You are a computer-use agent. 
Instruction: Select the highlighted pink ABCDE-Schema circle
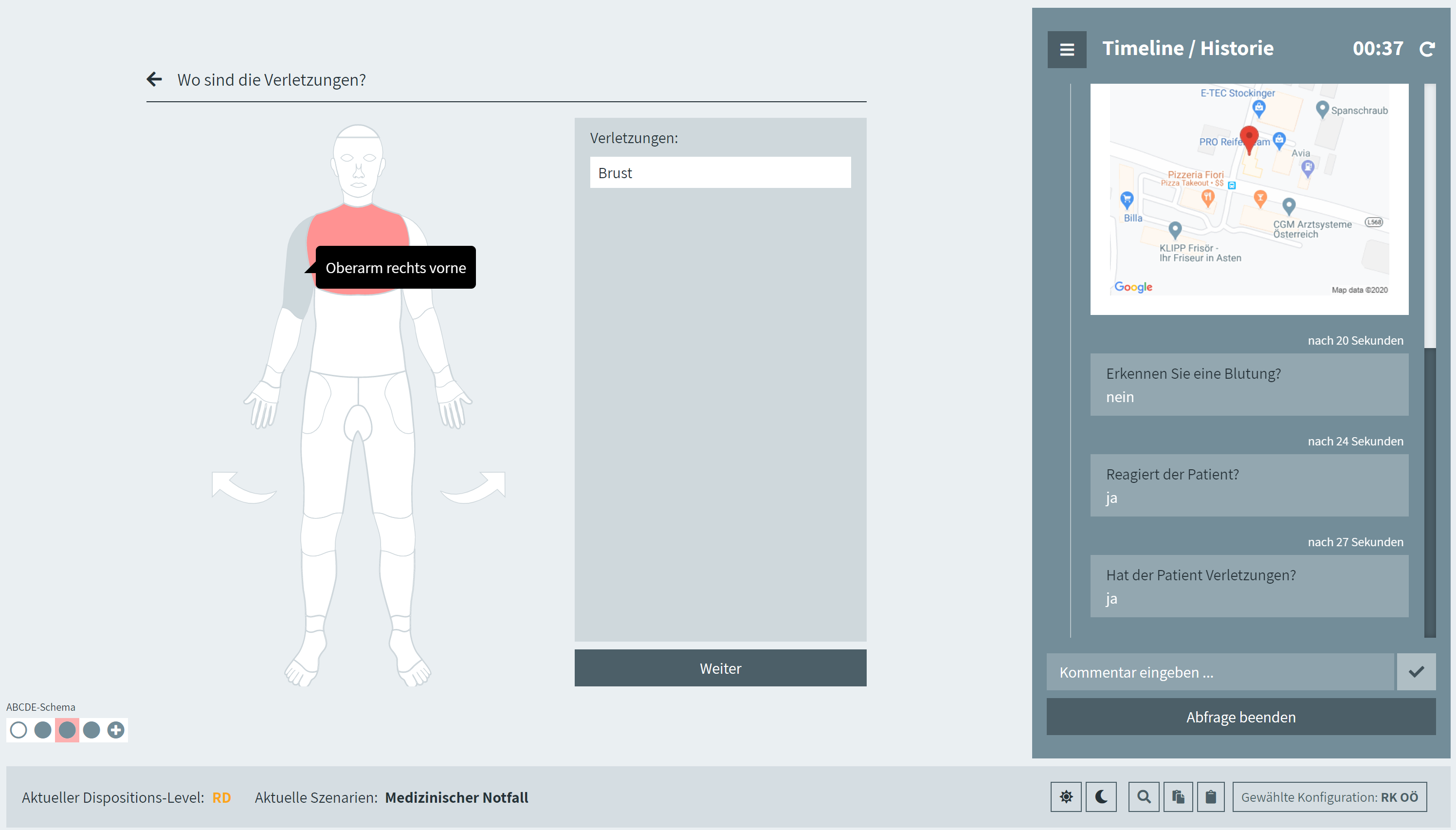tap(67, 730)
